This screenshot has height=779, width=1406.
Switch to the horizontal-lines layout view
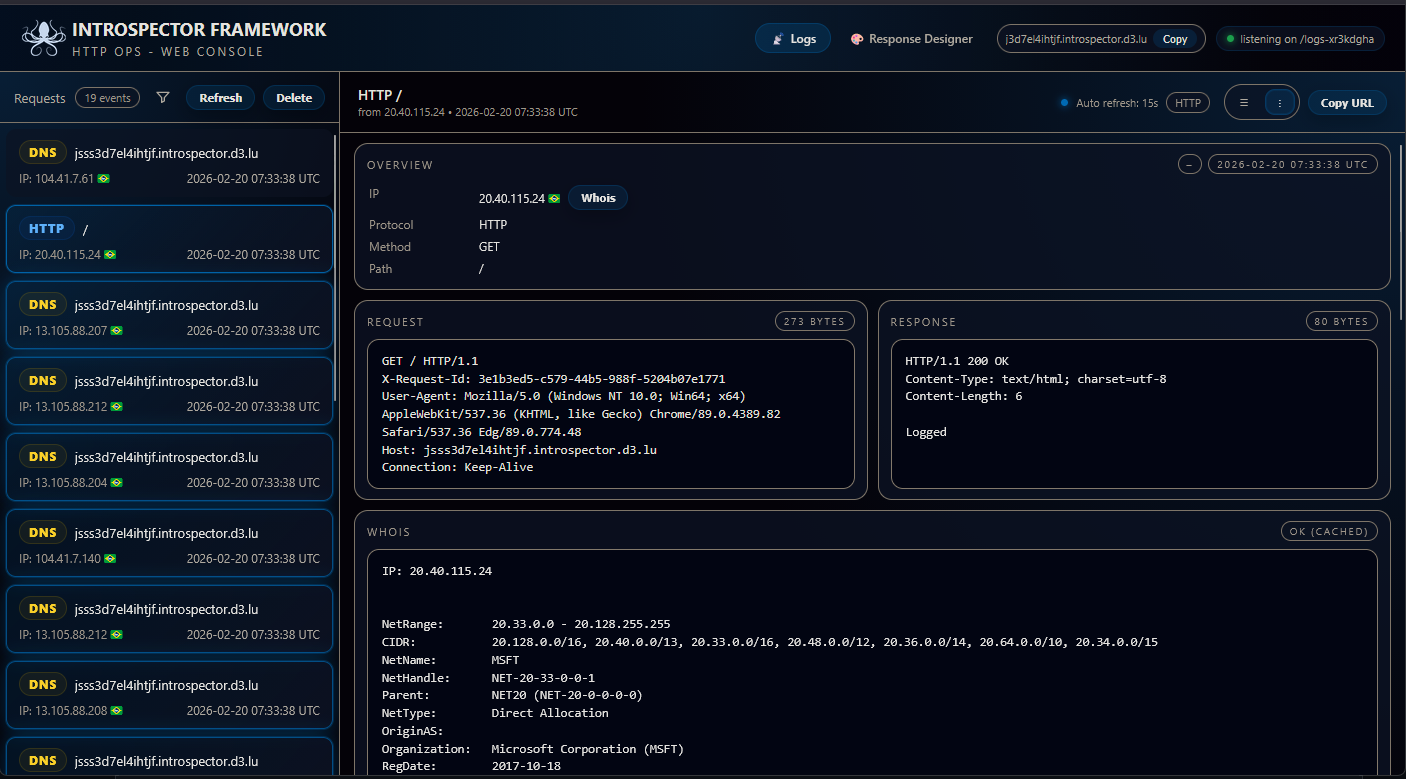click(1244, 102)
